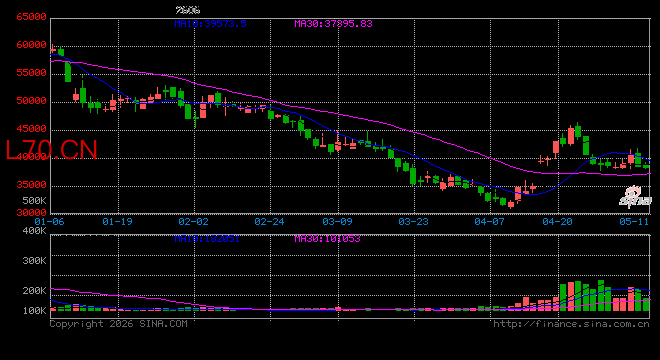This screenshot has width=660, height=360.
Task: Click the 03-09 date label
Action: coord(337,221)
